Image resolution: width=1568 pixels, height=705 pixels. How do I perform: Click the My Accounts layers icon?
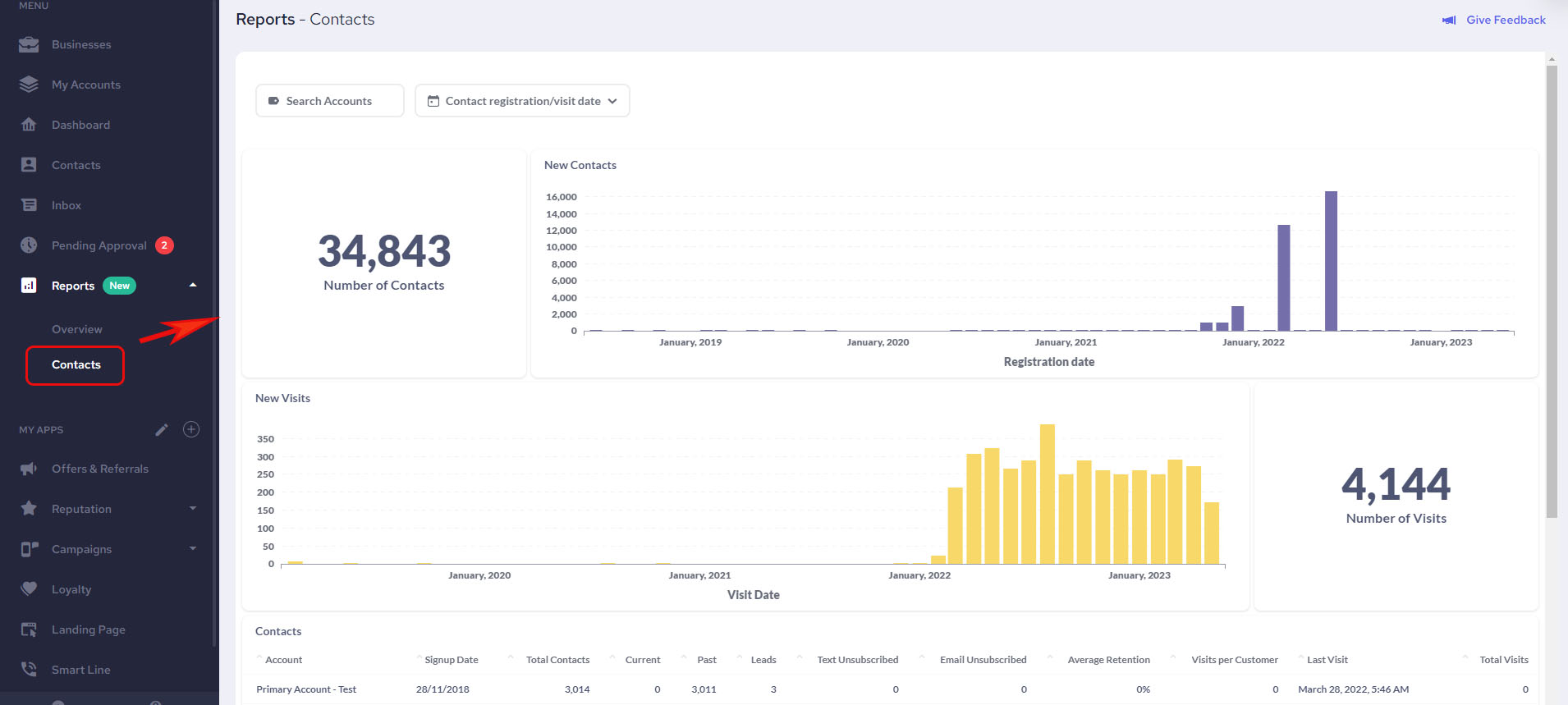point(29,85)
